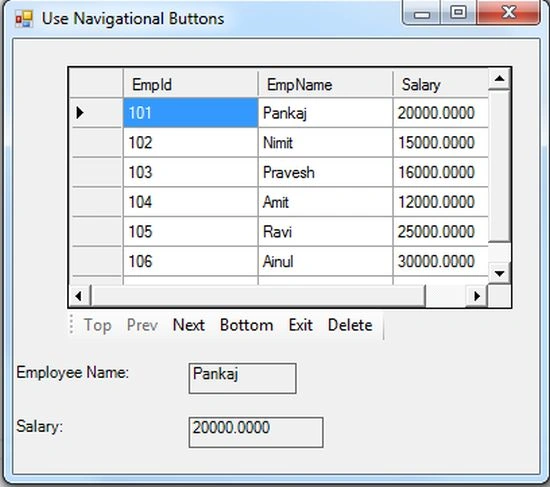
Task: Click the vertical scrollbar down arrow
Action: 499,273
